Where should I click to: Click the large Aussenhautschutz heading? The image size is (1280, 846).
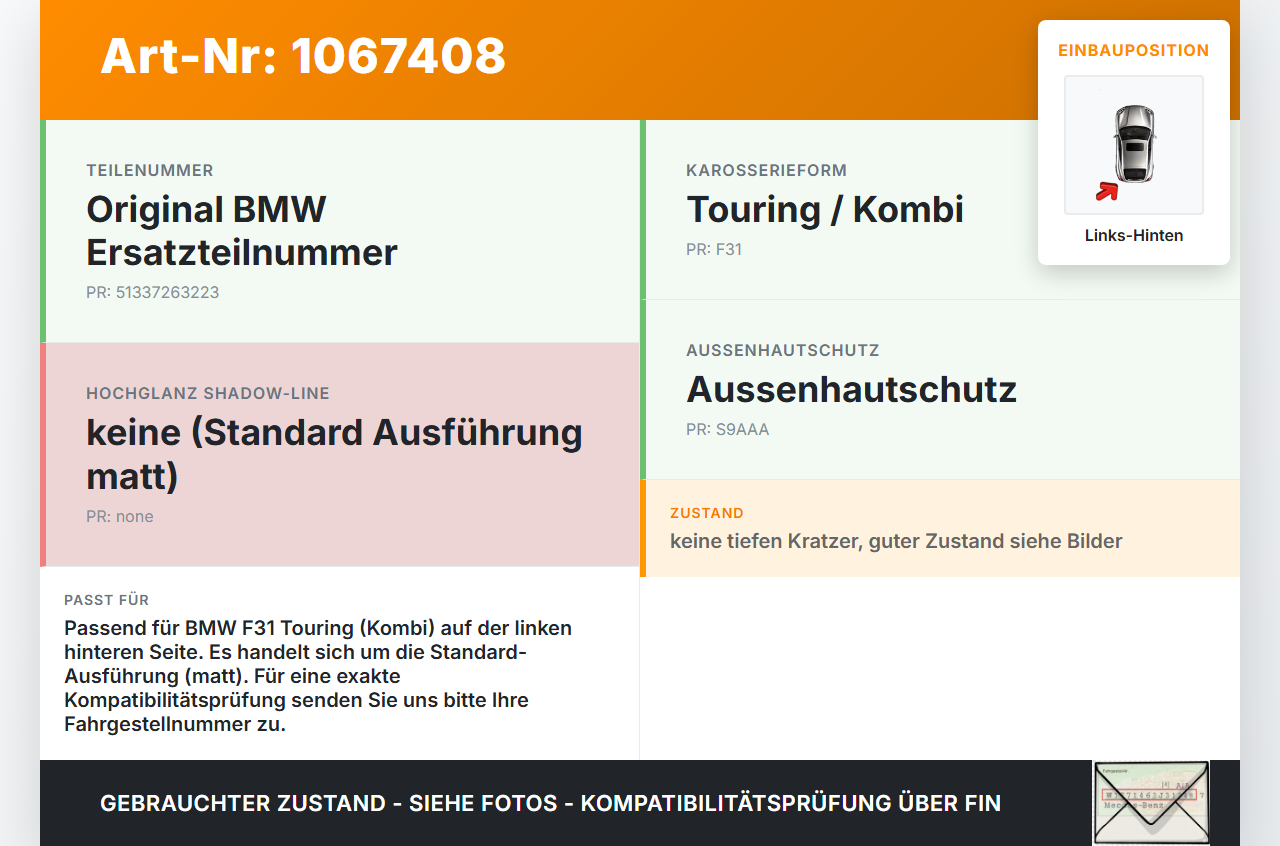tap(852, 390)
